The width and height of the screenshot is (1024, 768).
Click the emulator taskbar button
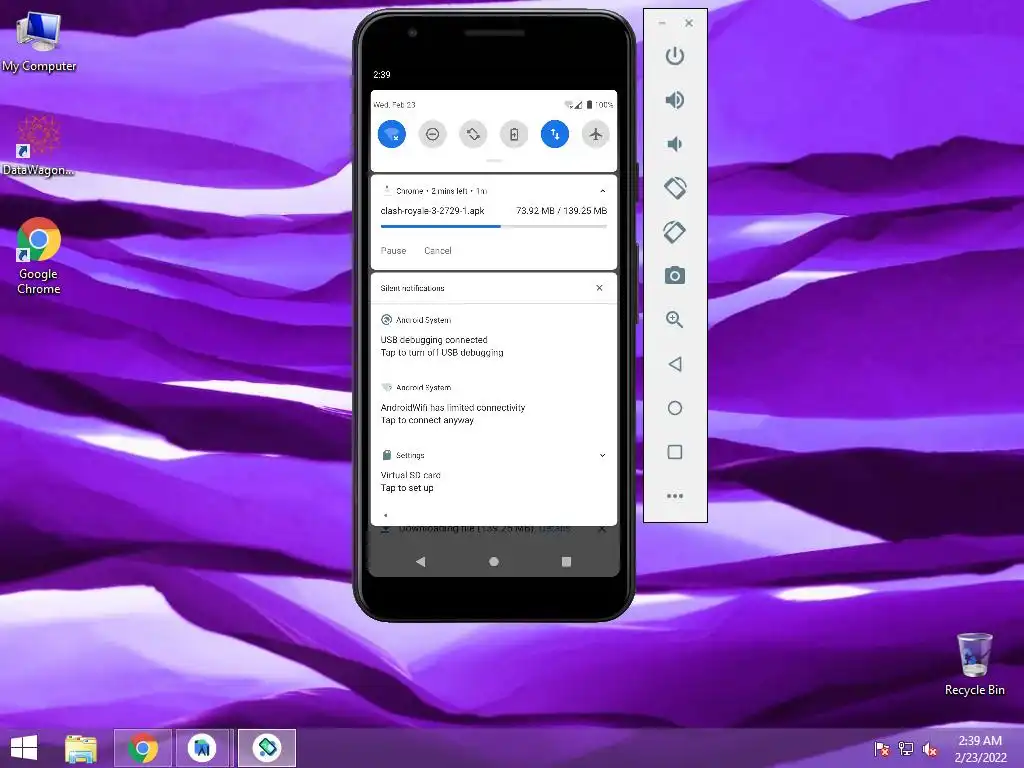266,748
